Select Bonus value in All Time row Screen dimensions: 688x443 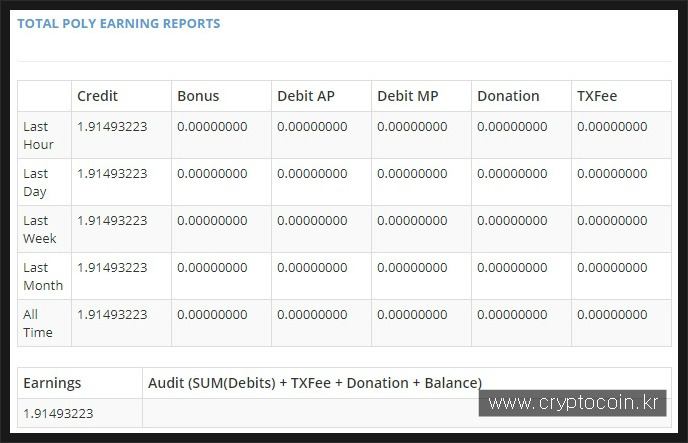click(x=212, y=314)
